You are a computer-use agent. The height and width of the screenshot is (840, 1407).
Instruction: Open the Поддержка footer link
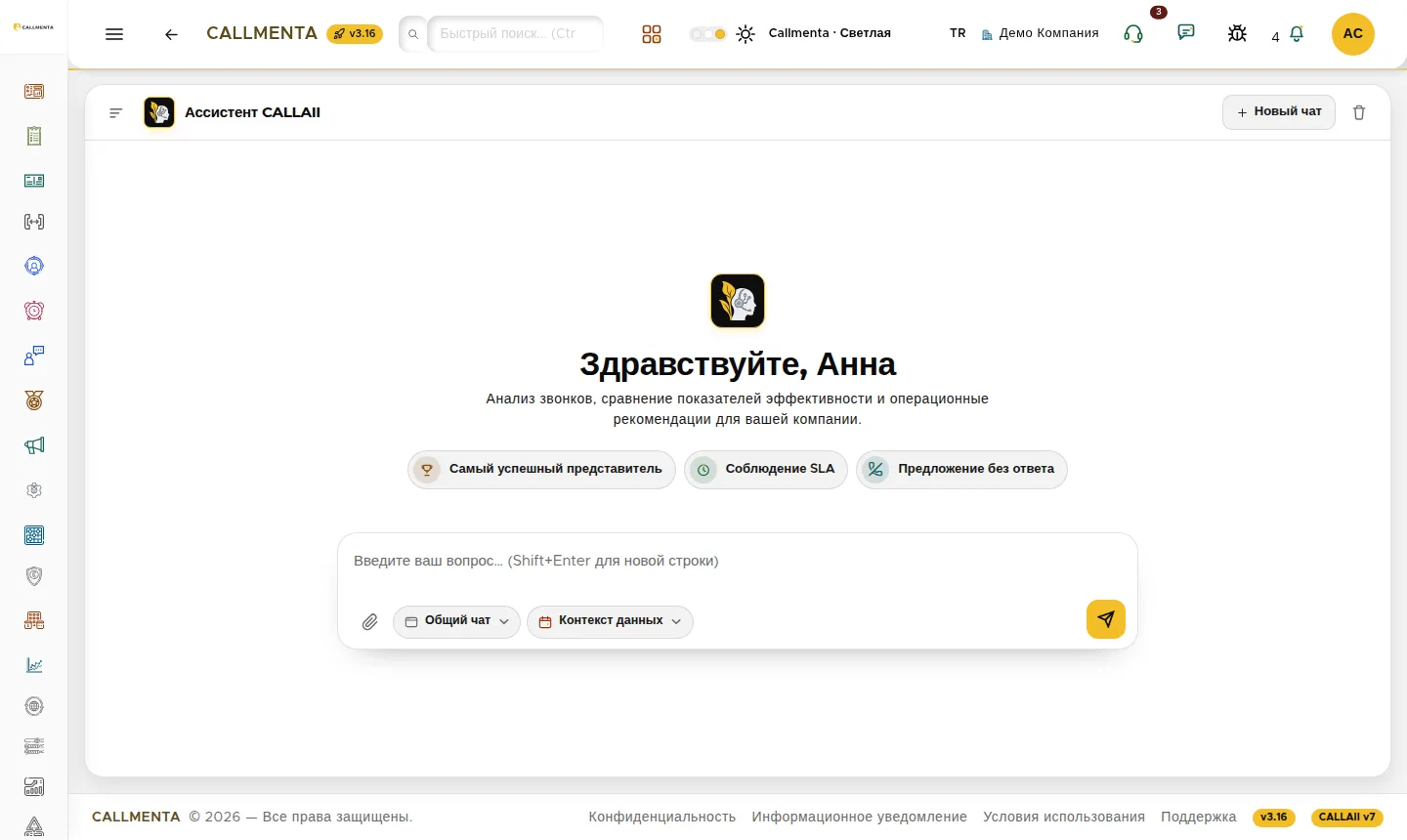click(1199, 818)
